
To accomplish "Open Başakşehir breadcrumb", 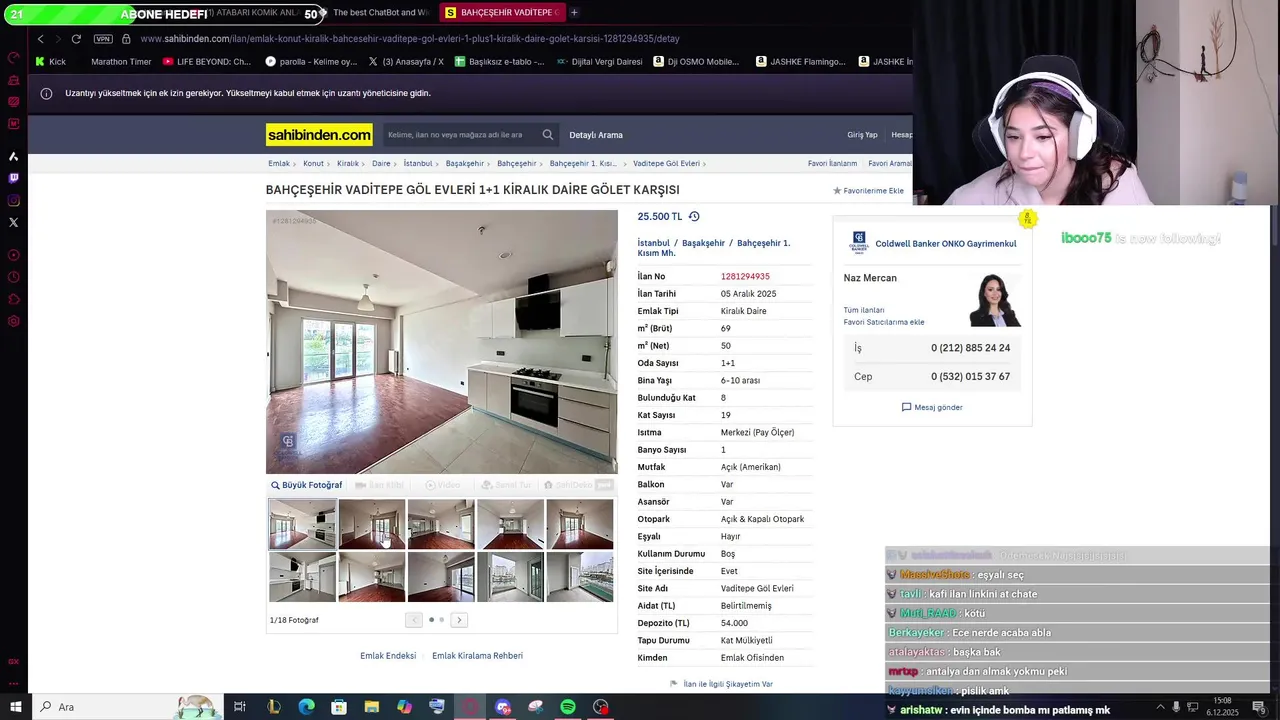I will point(465,163).
